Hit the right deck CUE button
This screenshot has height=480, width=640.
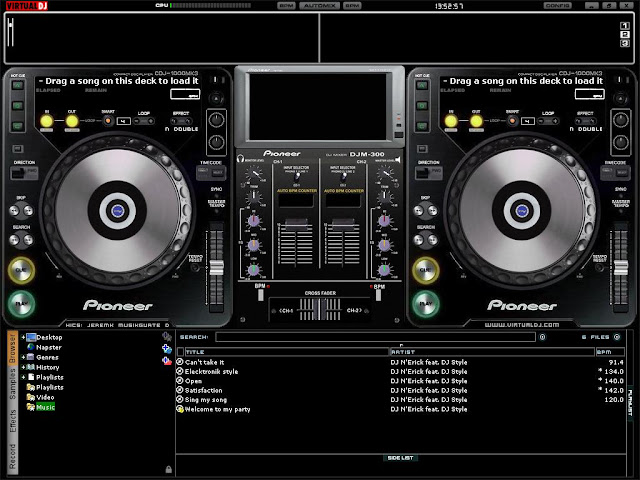click(425, 270)
